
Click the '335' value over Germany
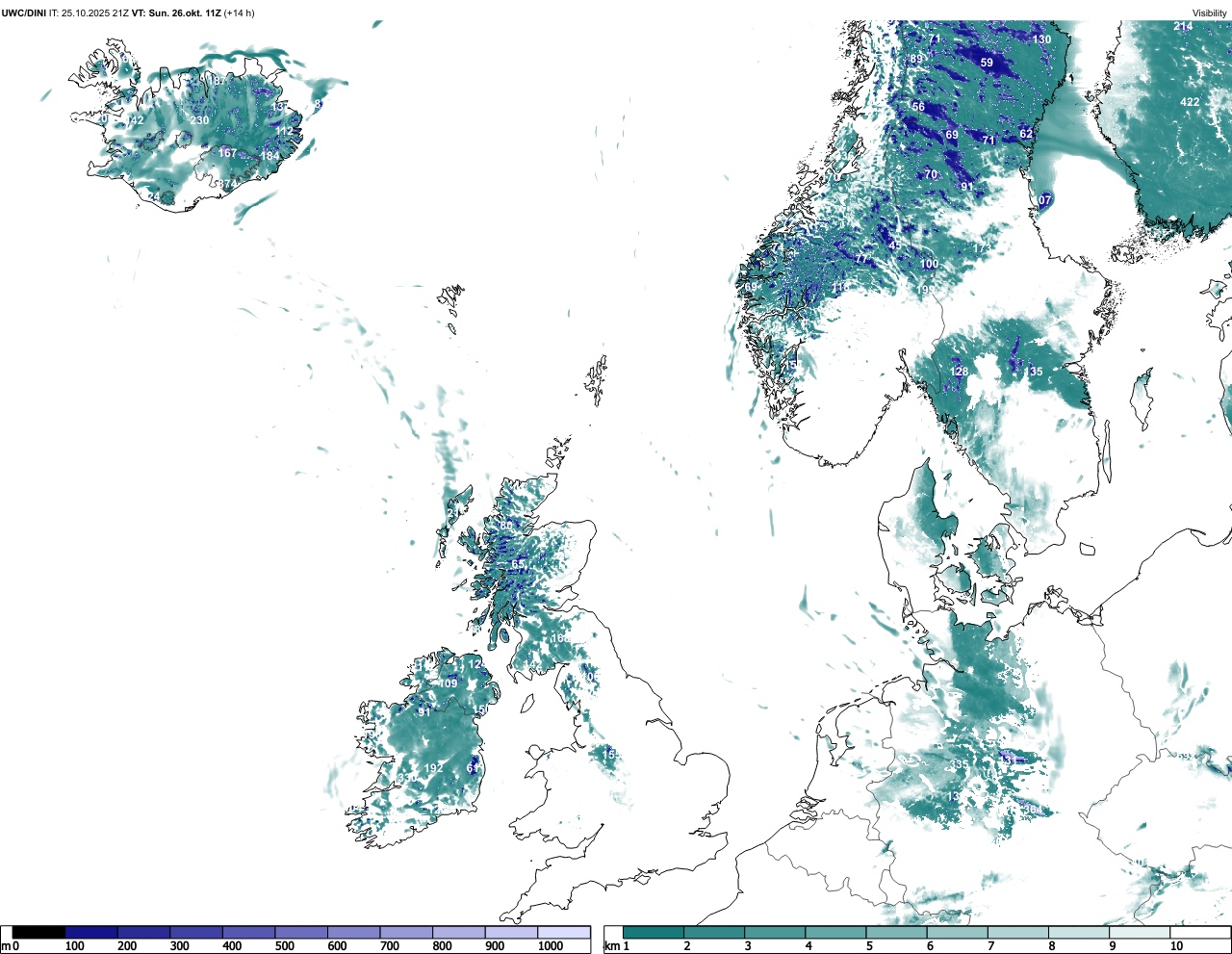(960, 764)
